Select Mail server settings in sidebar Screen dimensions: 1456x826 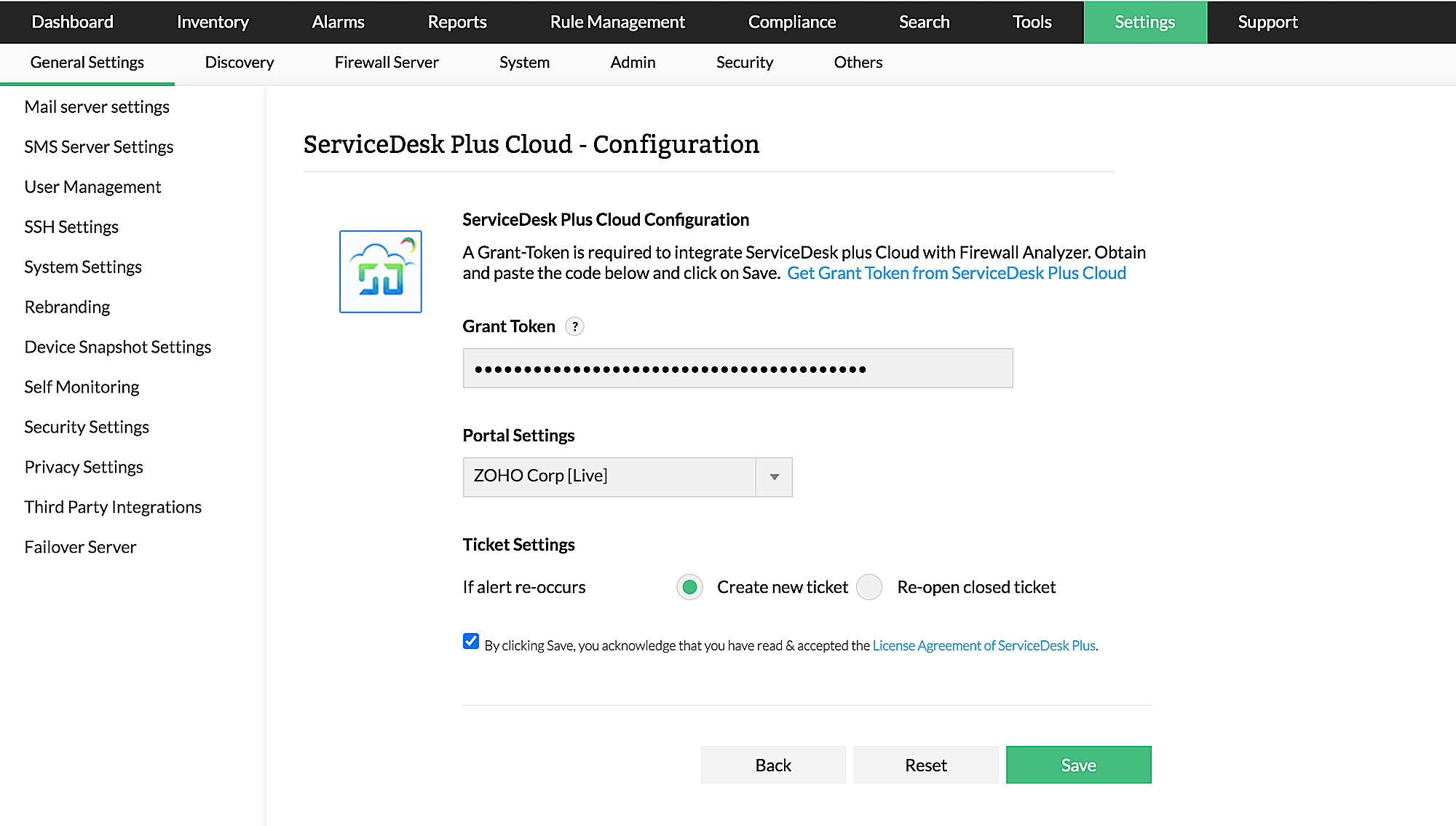97,107
